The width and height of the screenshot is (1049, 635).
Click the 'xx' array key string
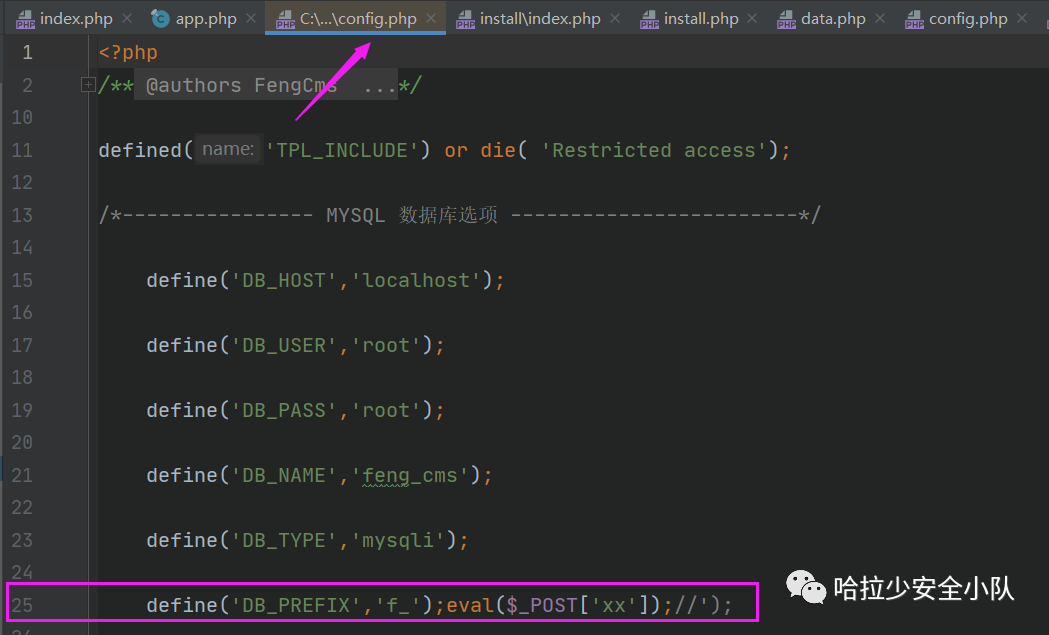pos(614,605)
